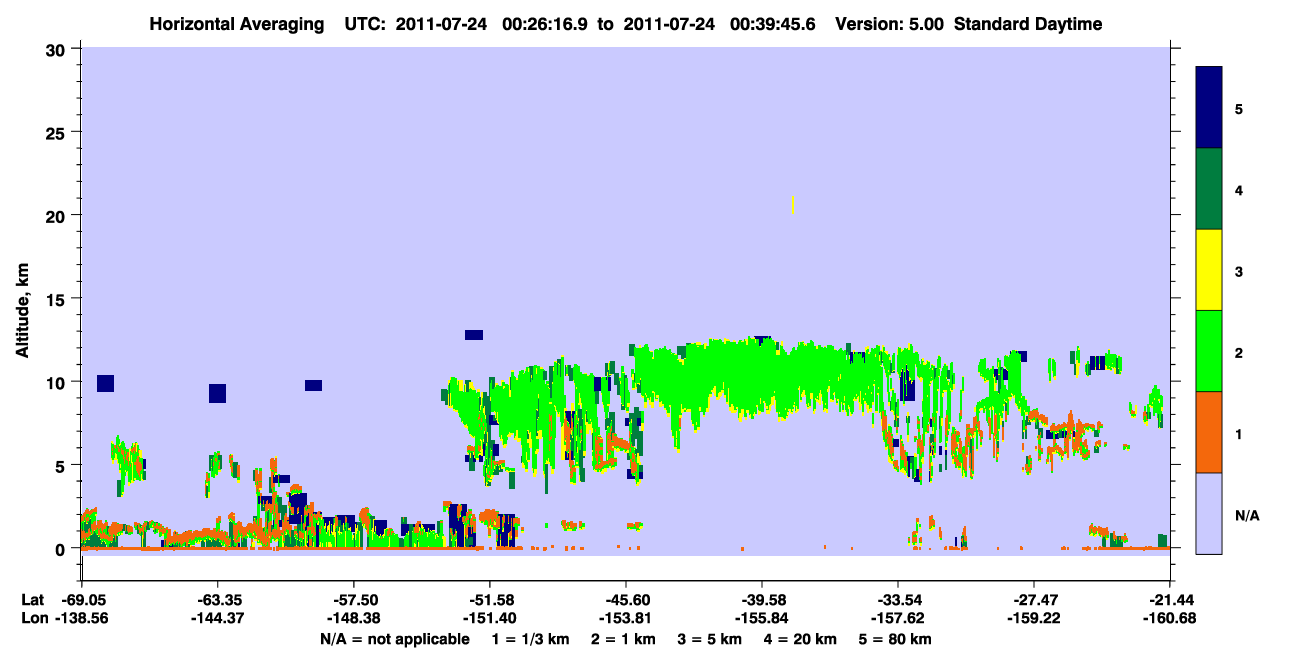Click the 'Altitude, km' axis label

tap(23, 311)
